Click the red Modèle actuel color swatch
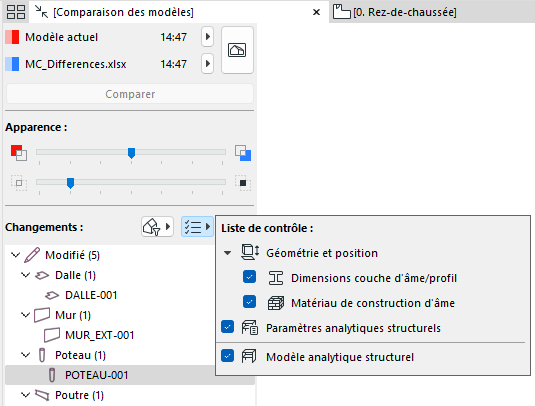The image size is (535, 406). pos(12,37)
